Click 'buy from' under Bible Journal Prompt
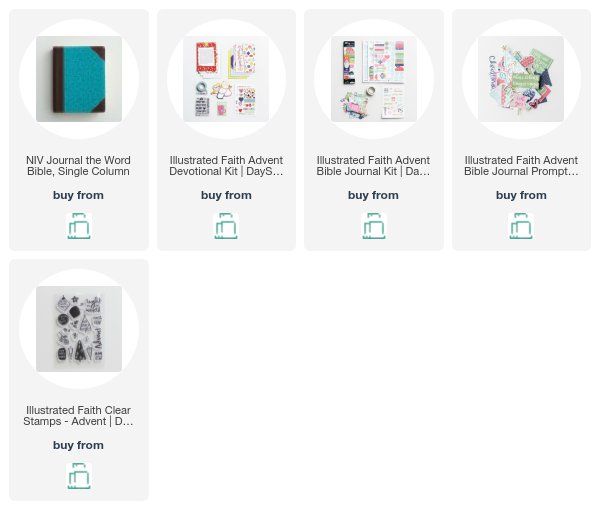The image size is (600, 510). (x=521, y=195)
